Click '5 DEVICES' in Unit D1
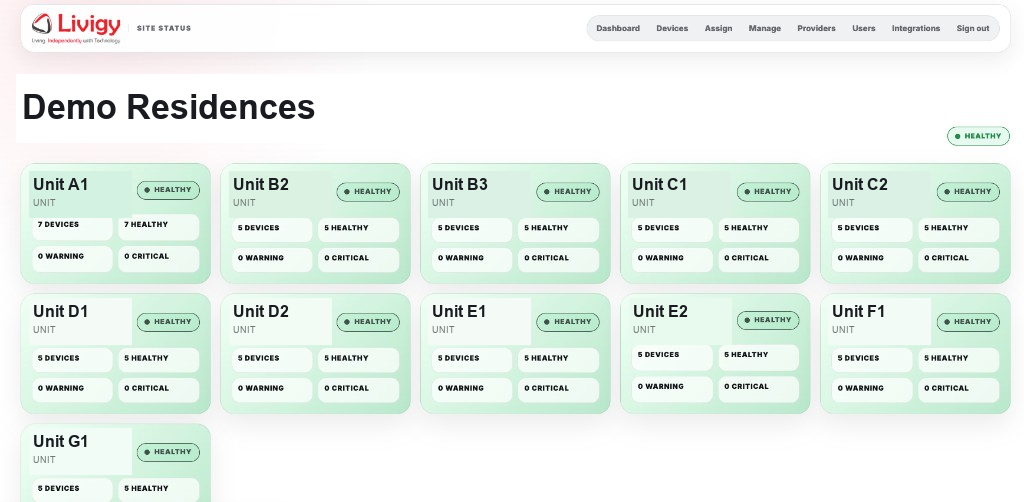The image size is (1024, 502). click(x=72, y=360)
